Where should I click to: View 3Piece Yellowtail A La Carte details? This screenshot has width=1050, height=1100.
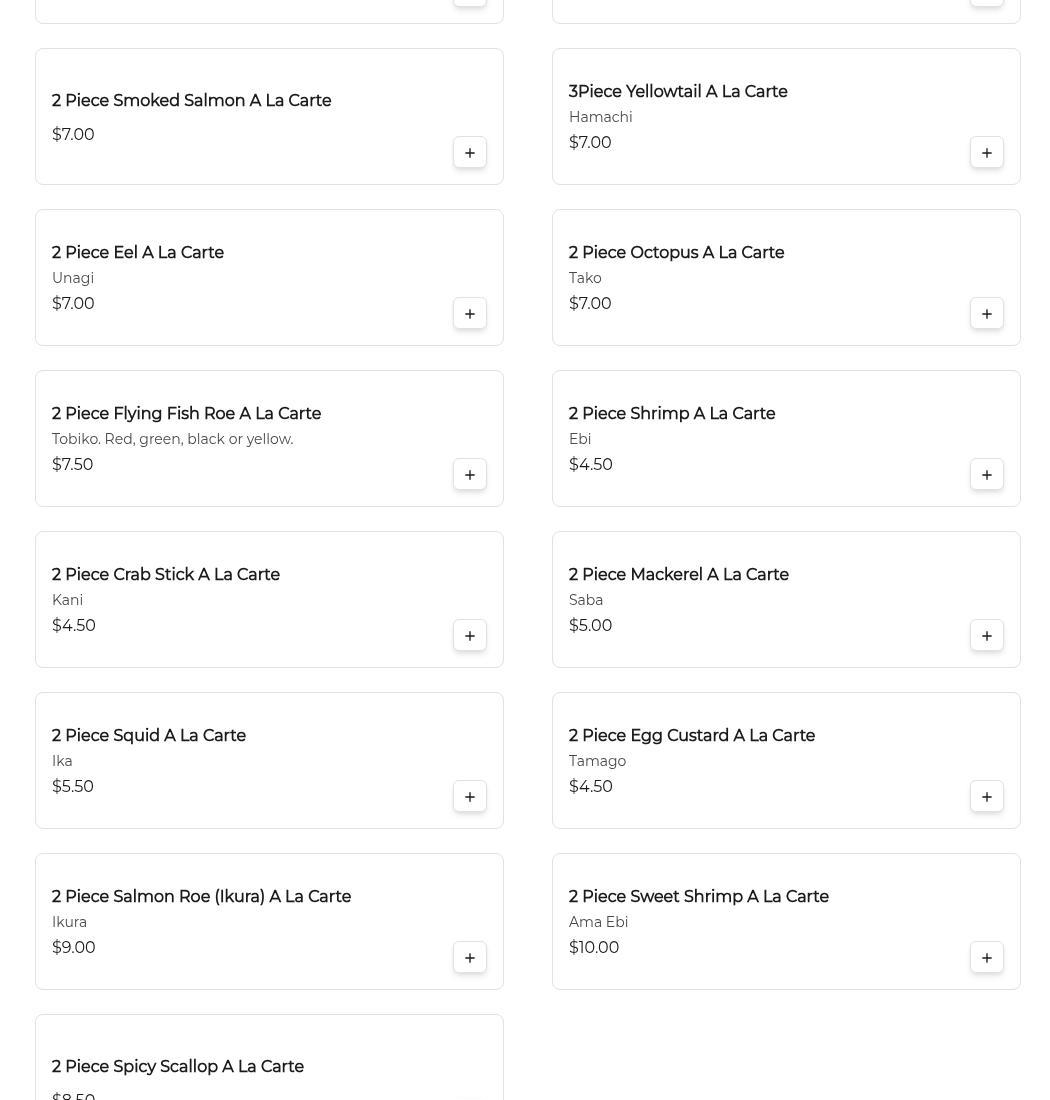coord(678,91)
